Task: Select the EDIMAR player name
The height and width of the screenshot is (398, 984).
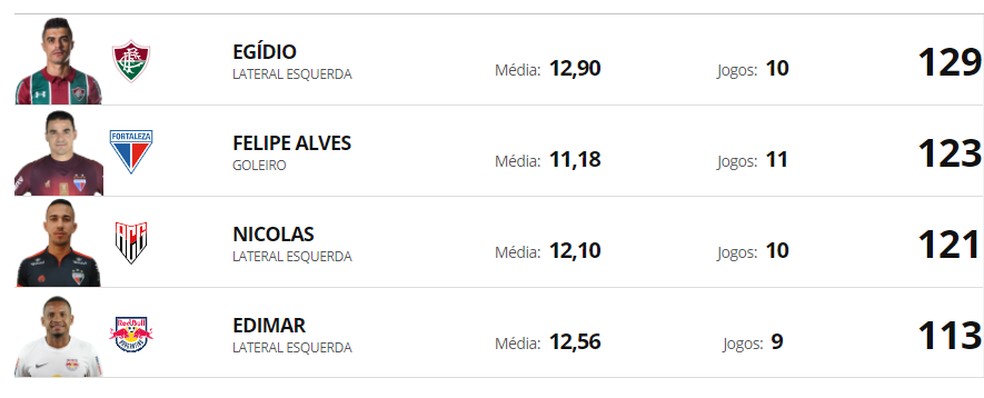Action: pyautogui.click(x=269, y=325)
